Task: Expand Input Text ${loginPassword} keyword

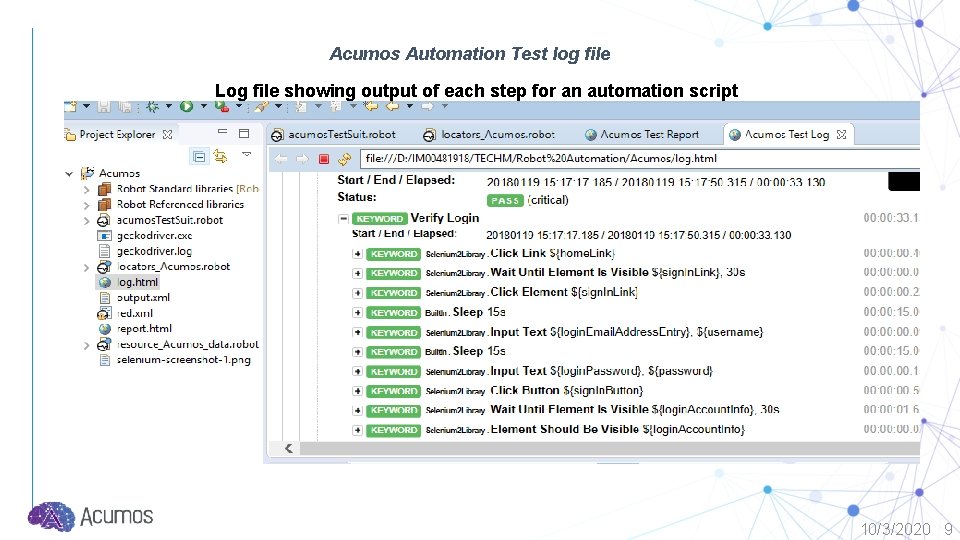Action: click(358, 372)
